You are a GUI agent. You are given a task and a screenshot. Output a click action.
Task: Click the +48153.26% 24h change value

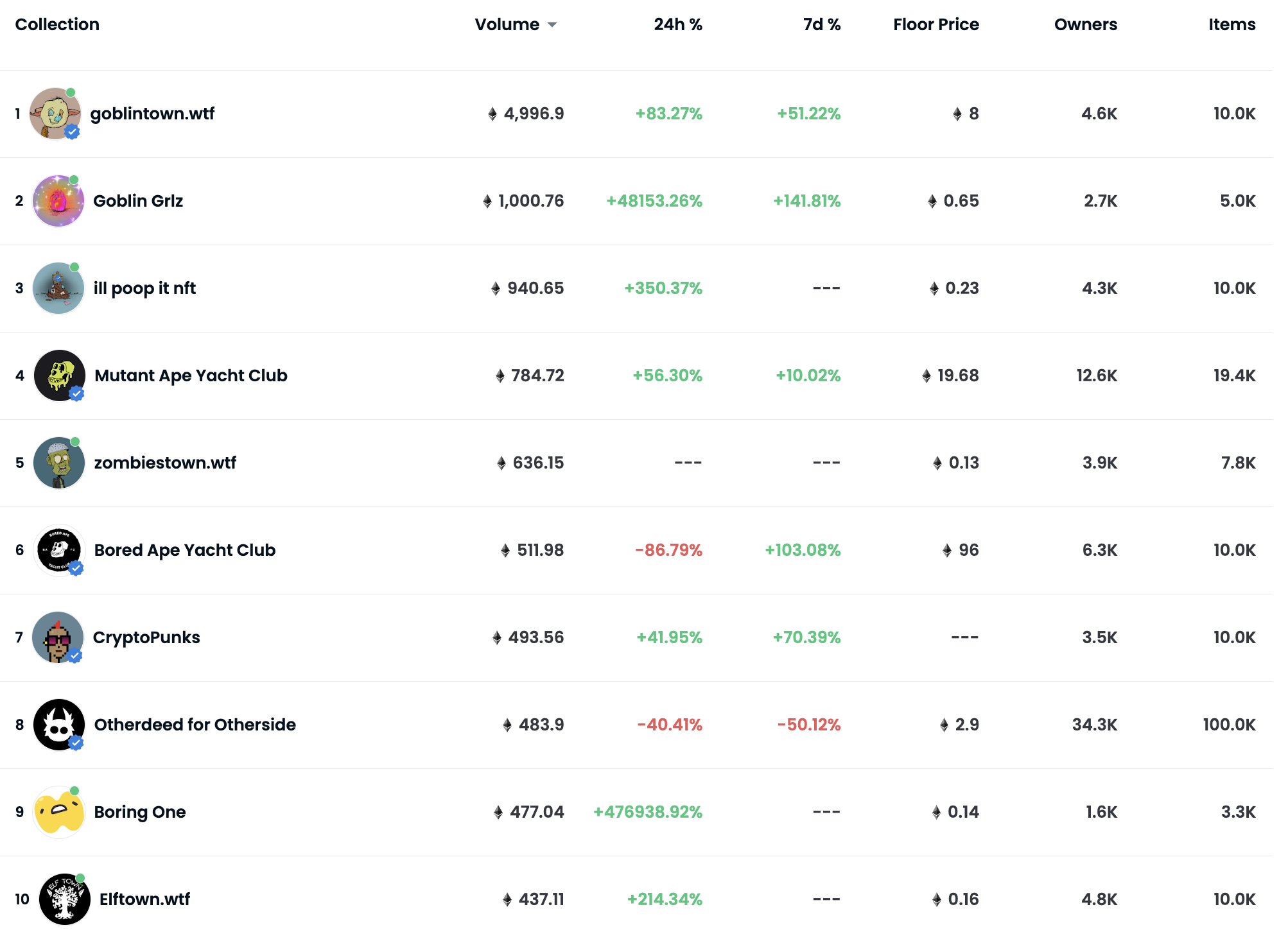pos(654,201)
